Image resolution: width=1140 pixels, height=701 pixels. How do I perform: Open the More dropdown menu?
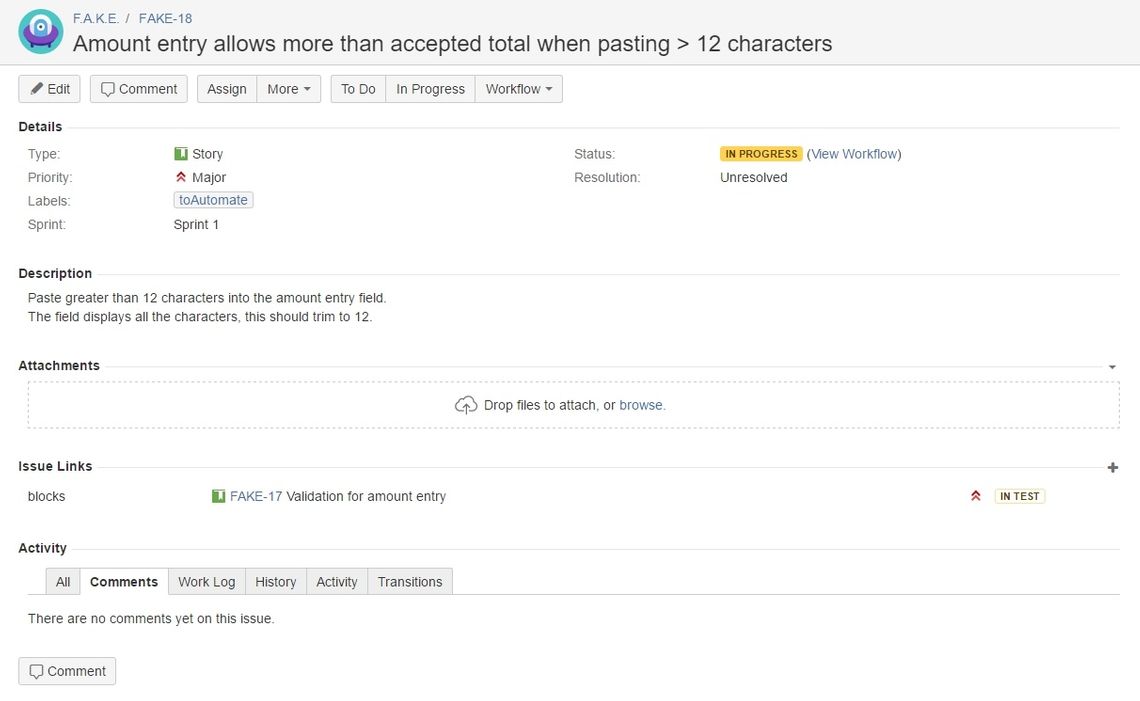[x=289, y=89]
